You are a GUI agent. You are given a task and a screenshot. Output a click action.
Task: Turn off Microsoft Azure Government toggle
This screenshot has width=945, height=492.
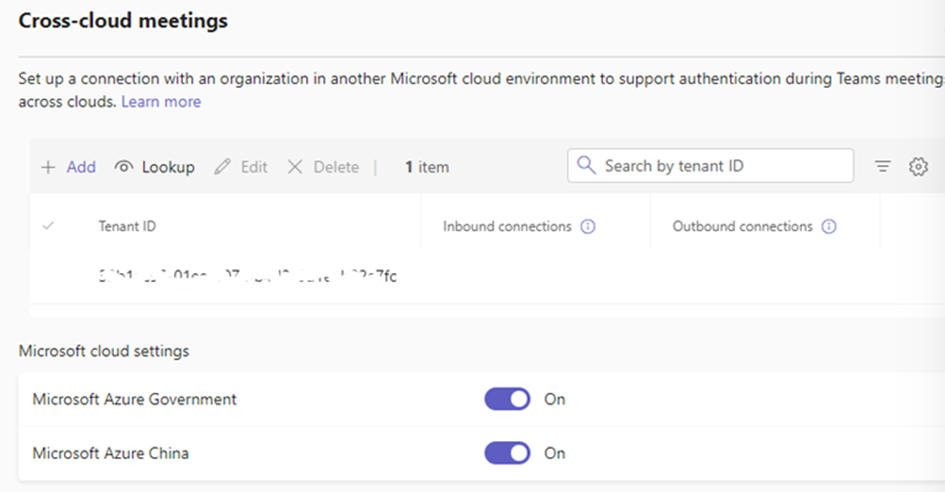(x=507, y=399)
